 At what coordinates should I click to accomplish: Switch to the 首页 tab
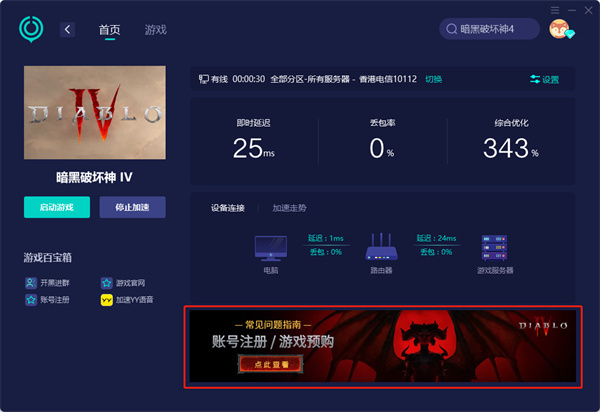click(x=109, y=30)
